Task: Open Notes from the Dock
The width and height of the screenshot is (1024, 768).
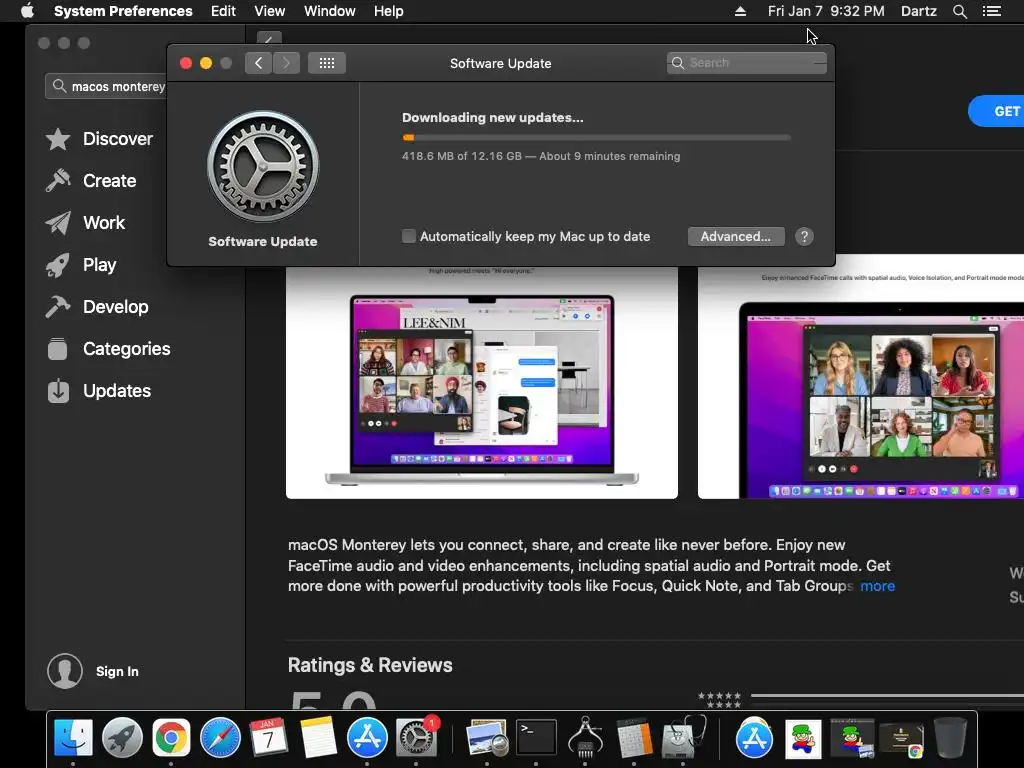Action: (318, 738)
